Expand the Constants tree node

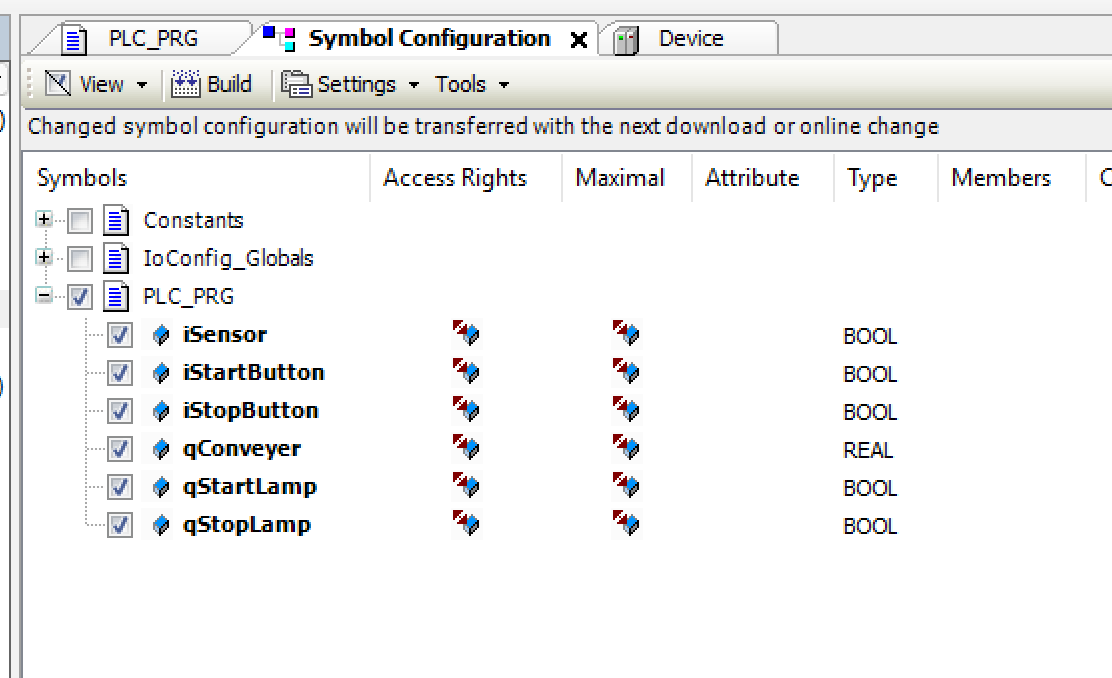pyautogui.click(x=43, y=220)
